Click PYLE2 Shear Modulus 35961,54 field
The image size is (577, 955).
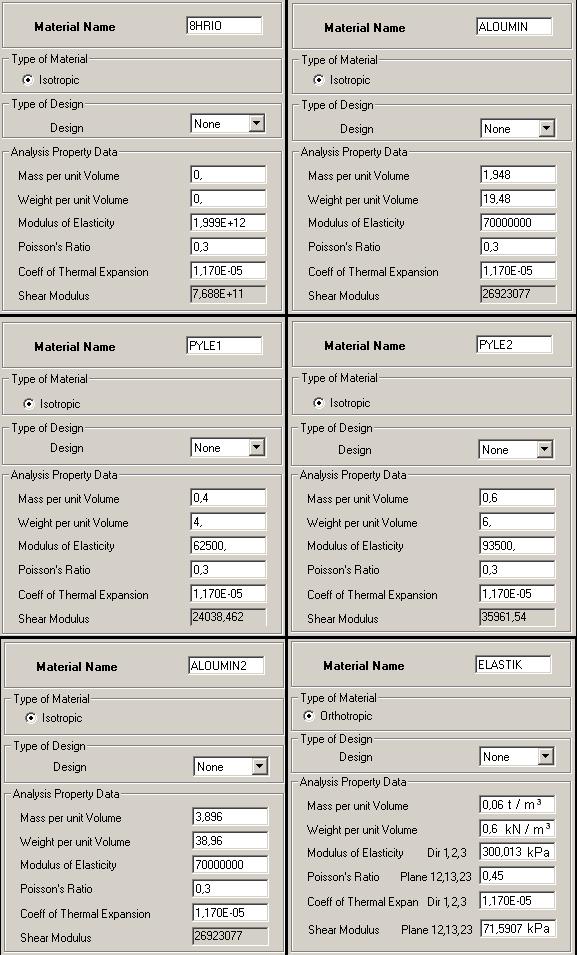[517, 617]
